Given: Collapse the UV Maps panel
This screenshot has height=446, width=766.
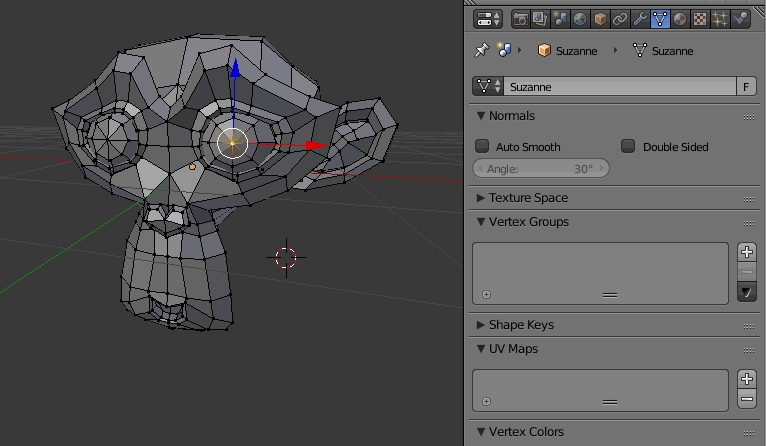Looking at the screenshot, I should (481, 349).
